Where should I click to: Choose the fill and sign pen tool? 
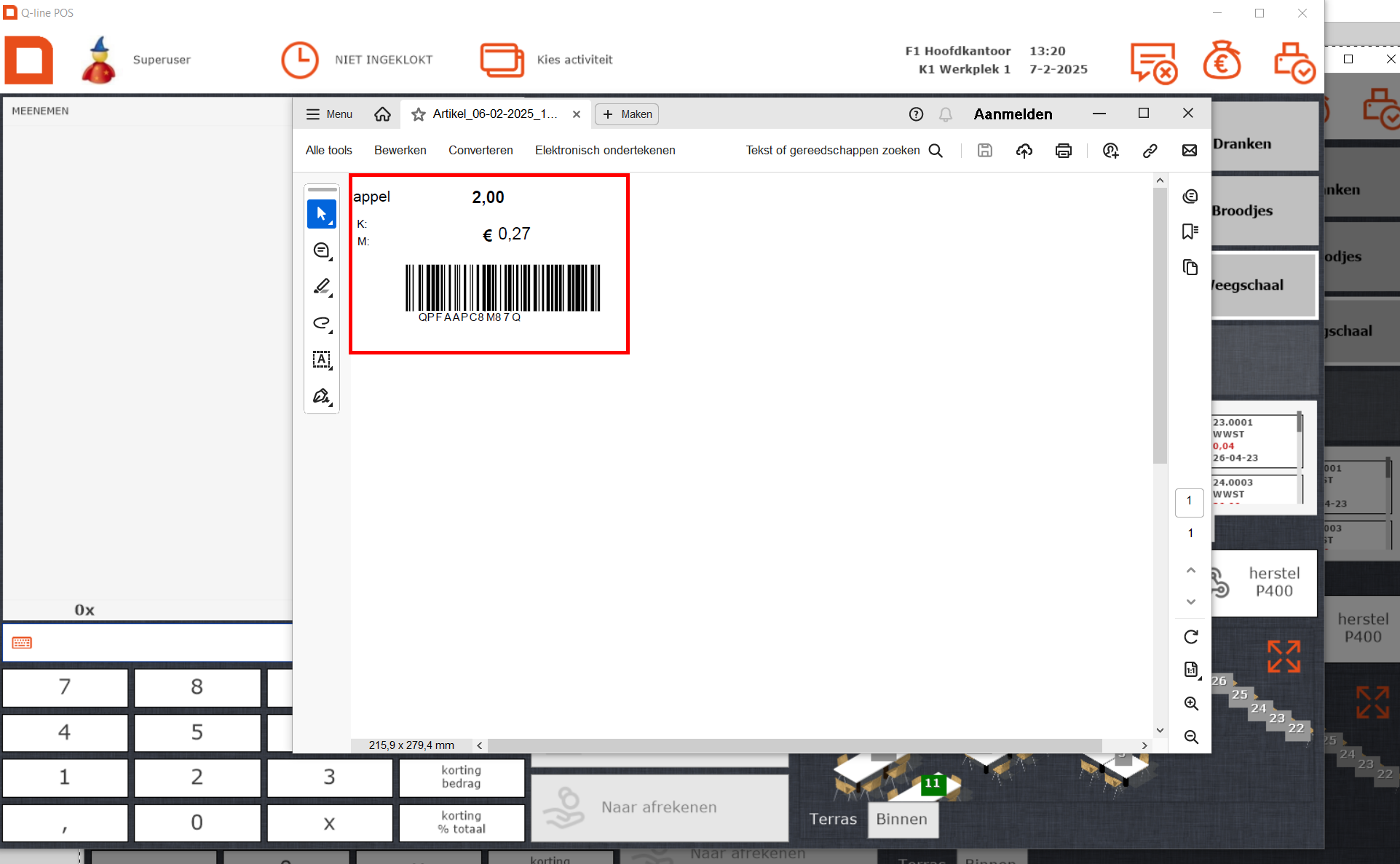[x=321, y=396]
